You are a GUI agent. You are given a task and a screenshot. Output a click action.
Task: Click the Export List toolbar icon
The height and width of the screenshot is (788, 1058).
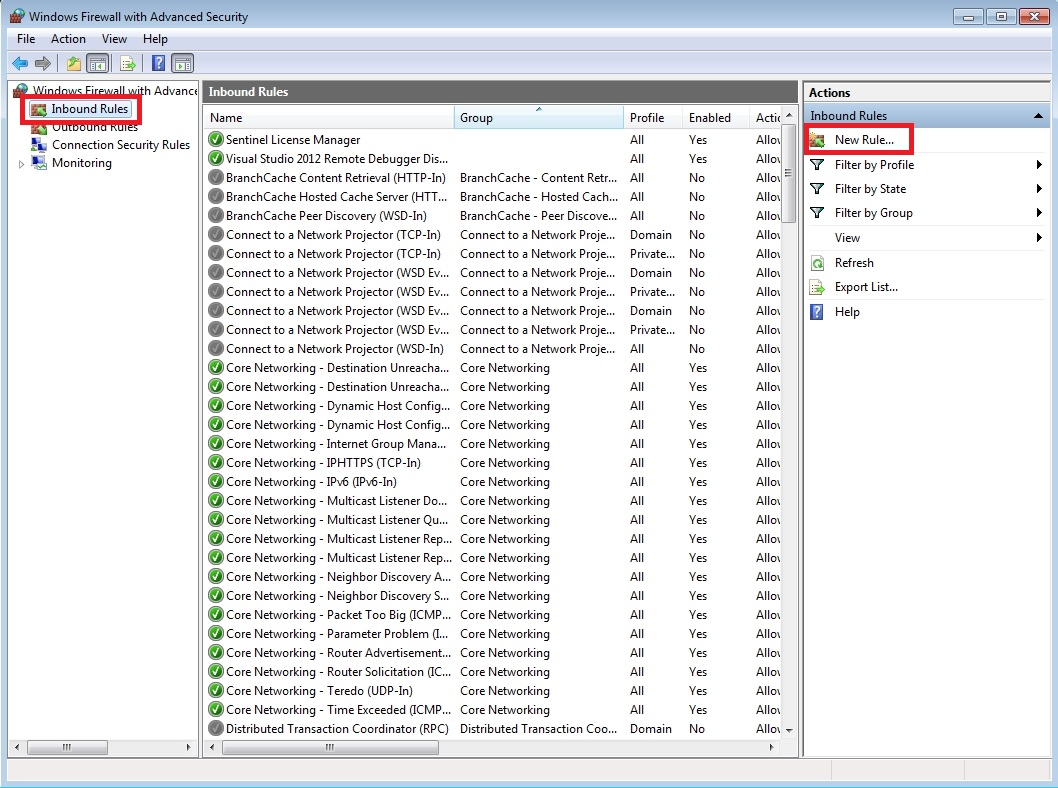click(x=128, y=64)
